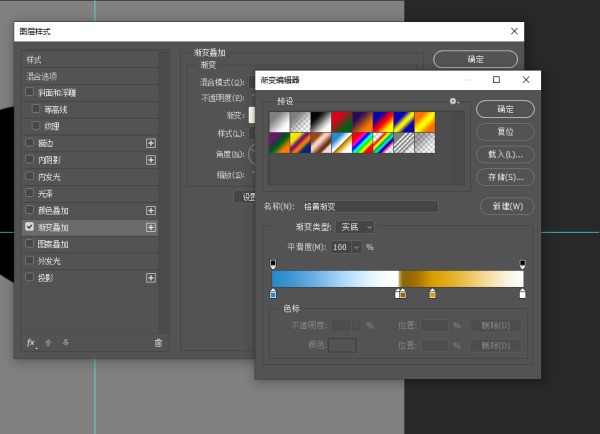
Task: Select the orange-yellow-orange gradient preset
Action: pos(425,122)
